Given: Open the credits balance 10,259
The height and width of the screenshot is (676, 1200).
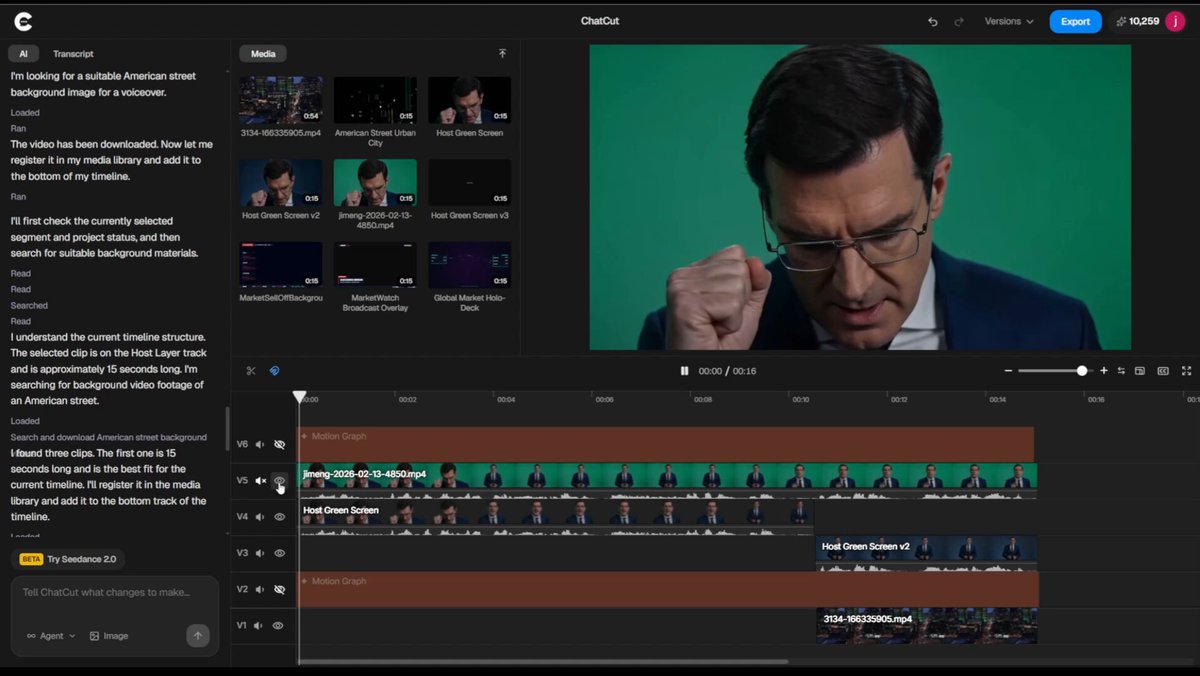Looking at the screenshot, I should pyautogui.click(x=1137, y=21).
